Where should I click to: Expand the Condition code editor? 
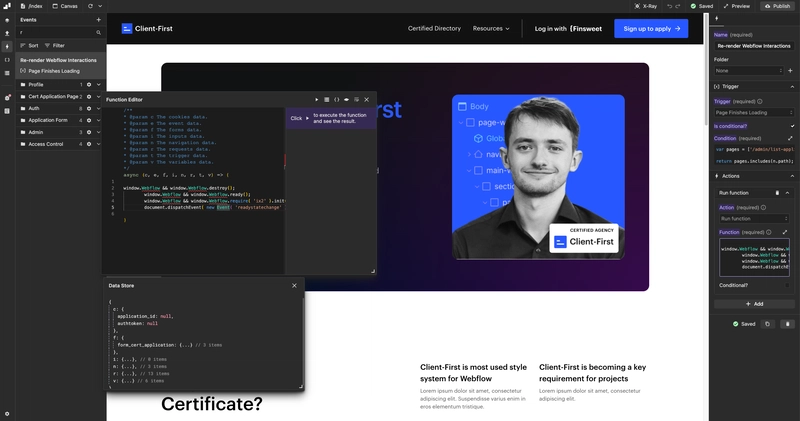pos(790,138)
